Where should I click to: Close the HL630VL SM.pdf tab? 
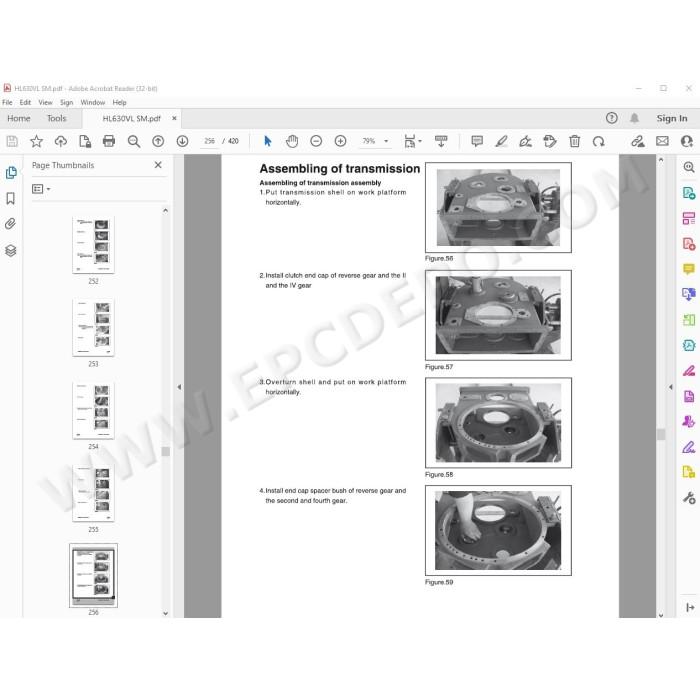pos(174,118)
